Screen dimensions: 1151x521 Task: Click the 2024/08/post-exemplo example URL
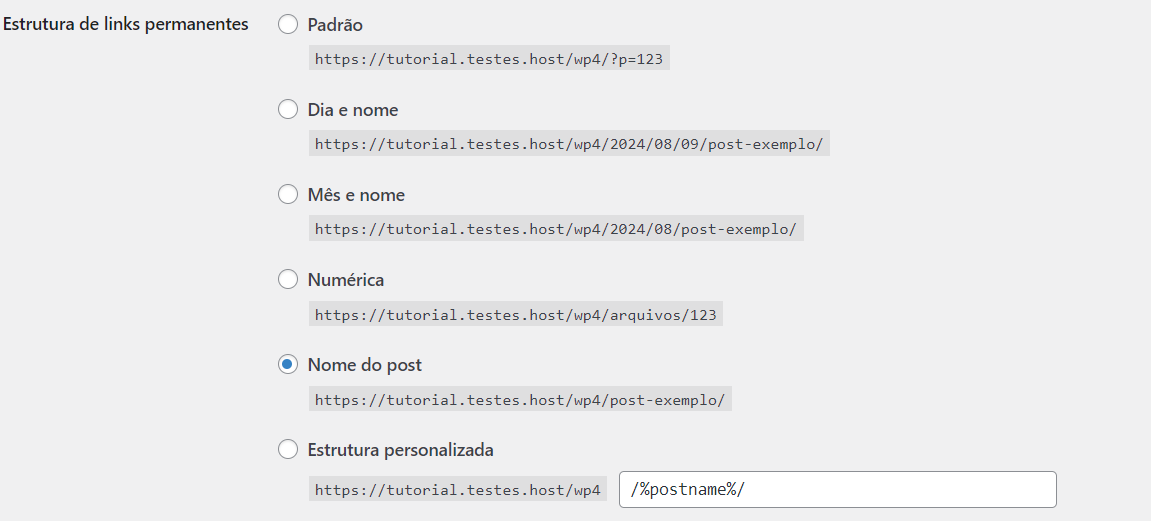point(555,229)
